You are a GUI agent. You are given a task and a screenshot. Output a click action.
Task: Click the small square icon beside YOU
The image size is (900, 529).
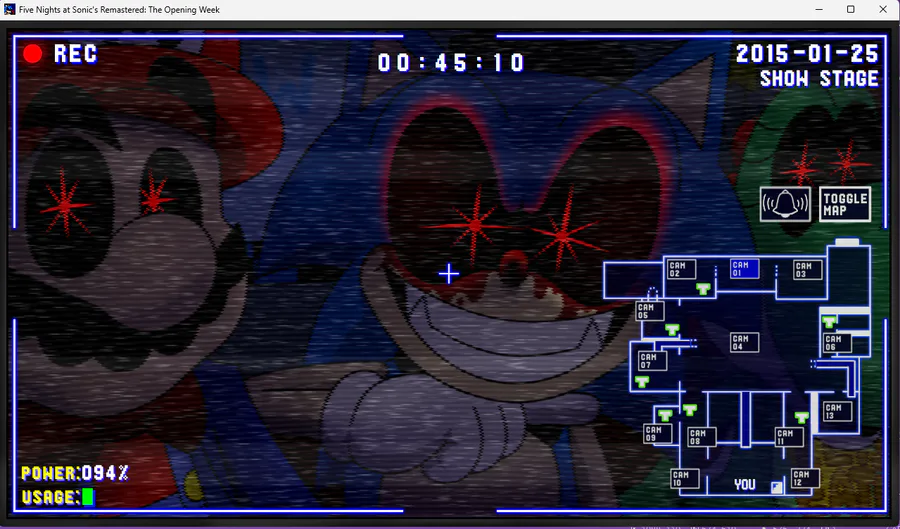[x=776, y=487]
